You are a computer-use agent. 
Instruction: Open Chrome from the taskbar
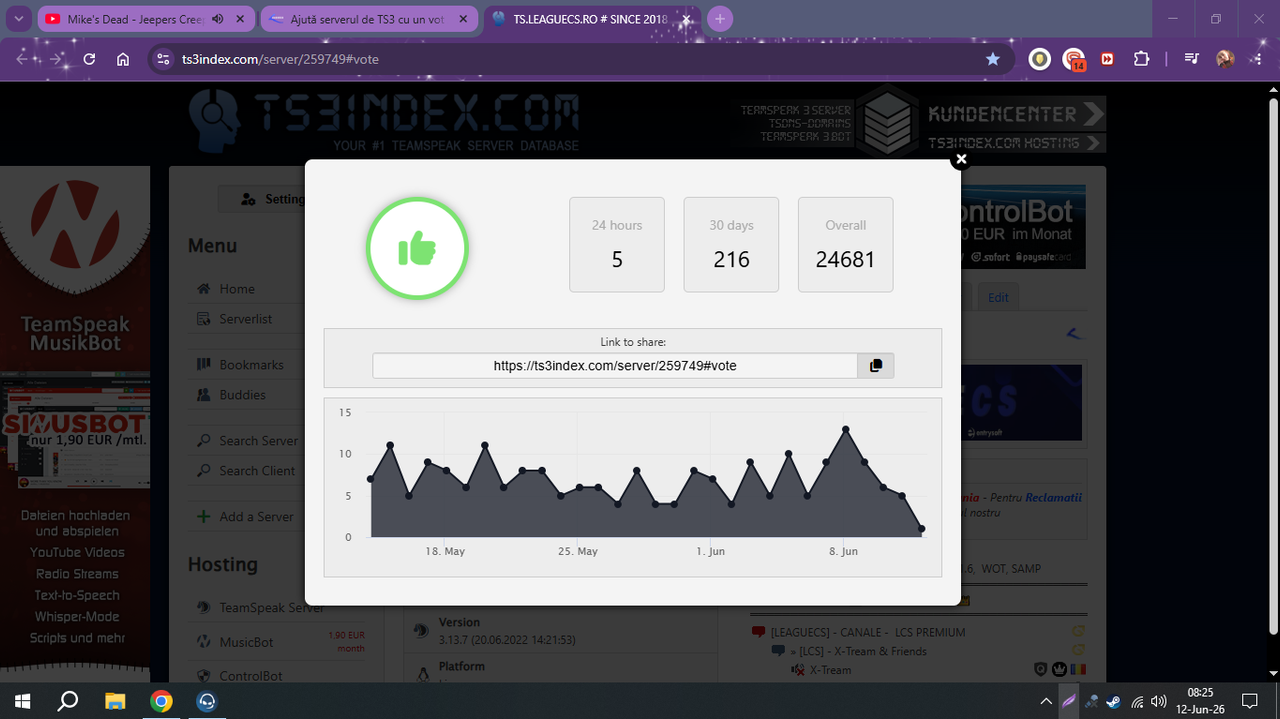coord(162,701)
